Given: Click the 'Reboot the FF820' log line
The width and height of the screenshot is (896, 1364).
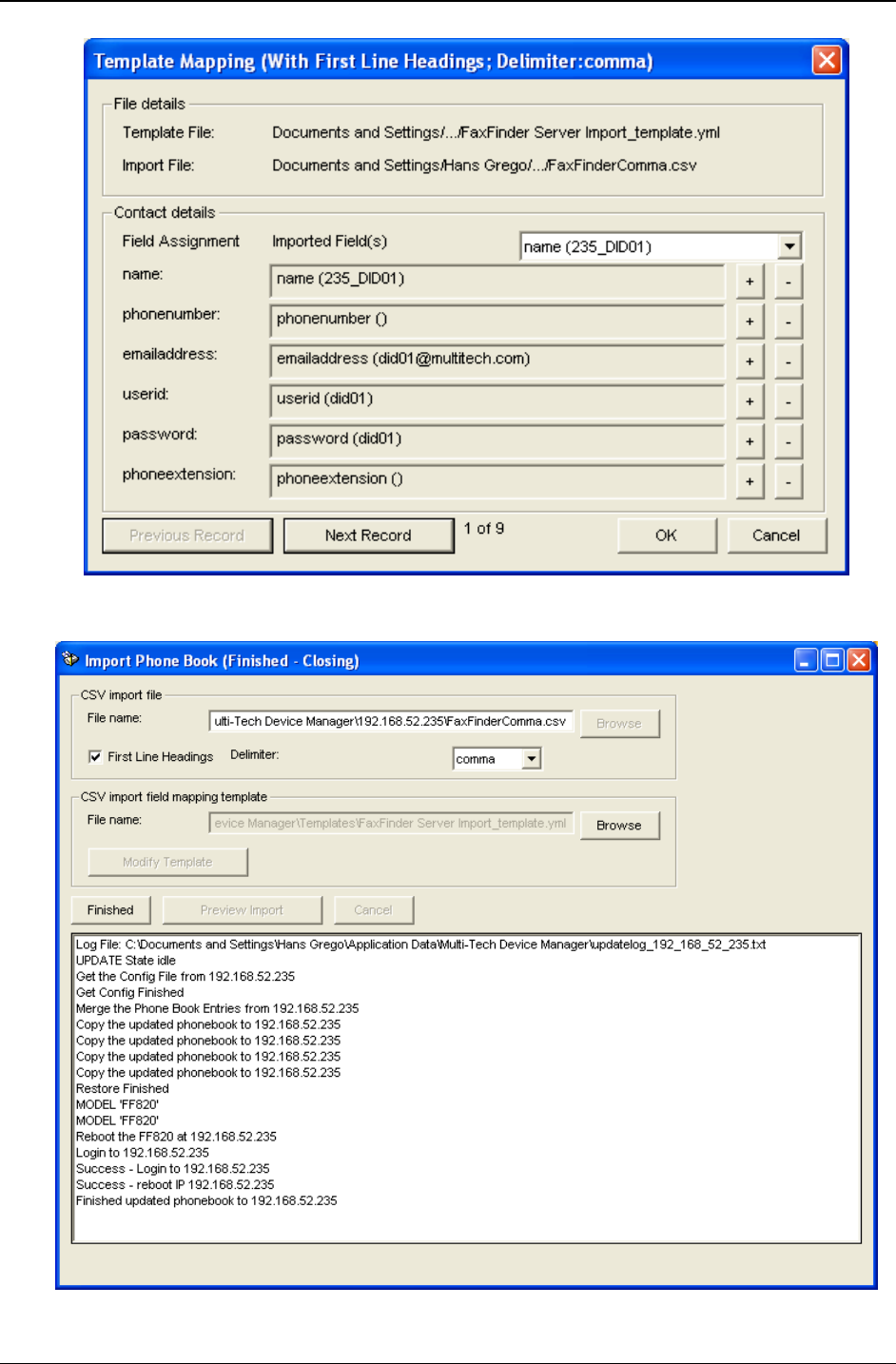Looking at the screenshot, I should tap(176, 1137).
